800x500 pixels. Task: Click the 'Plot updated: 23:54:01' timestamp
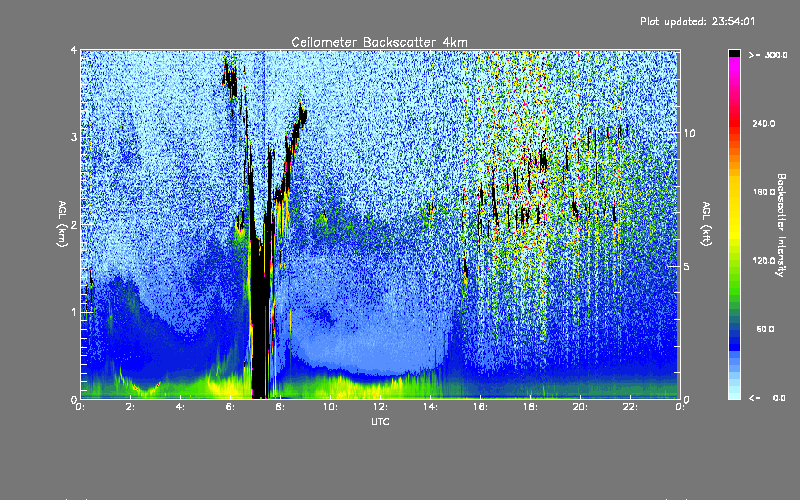click(x=697, y=21)
